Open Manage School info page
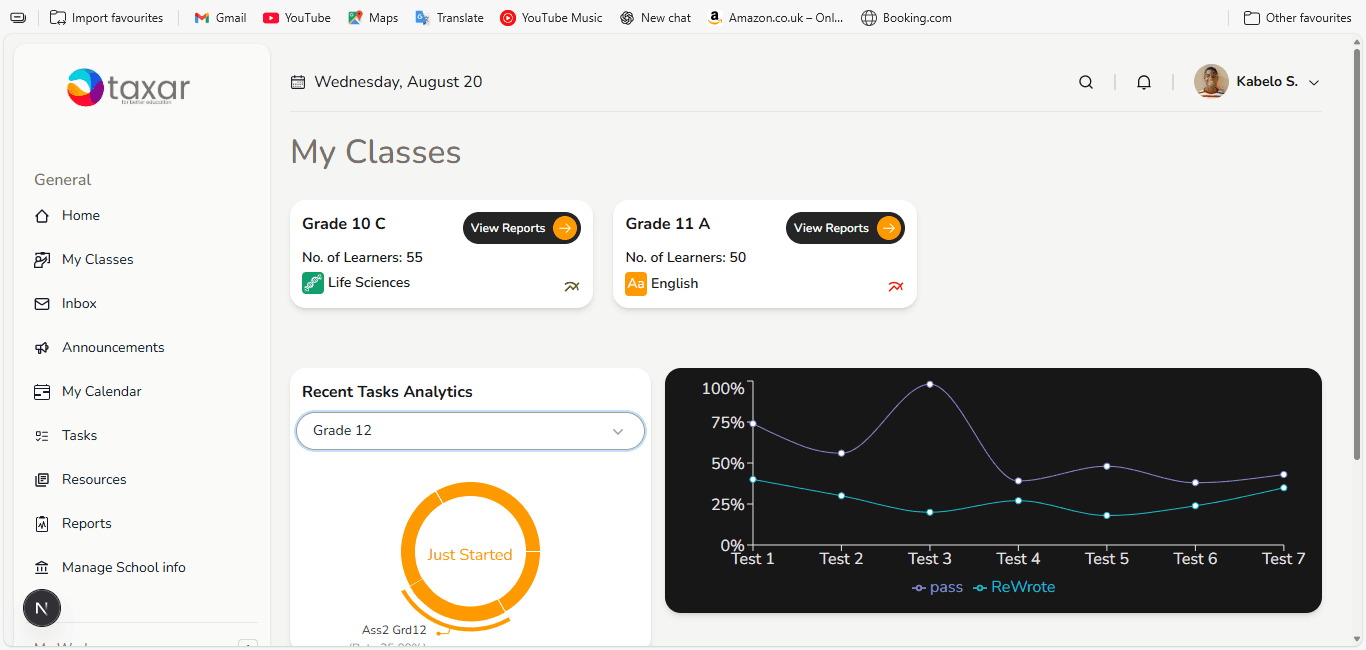This screenshot has width=1366, height=650. pos(123,567)
